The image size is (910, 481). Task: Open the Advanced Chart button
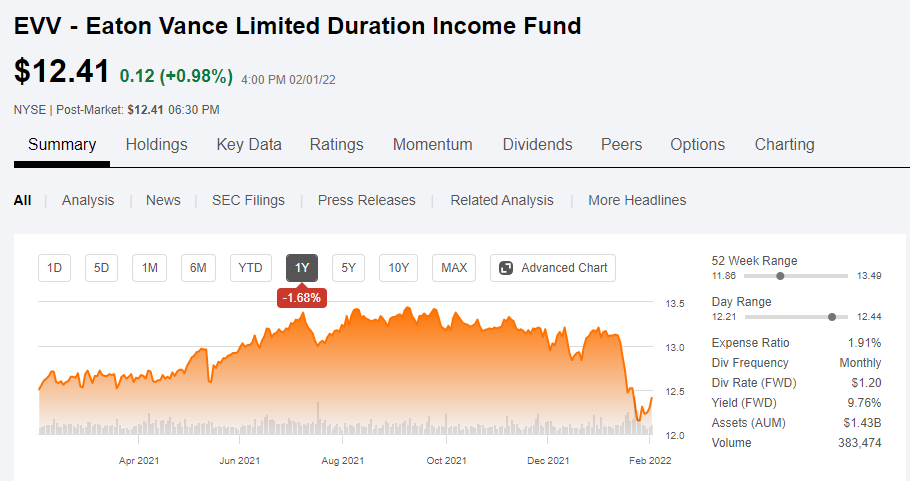(553, 268)
